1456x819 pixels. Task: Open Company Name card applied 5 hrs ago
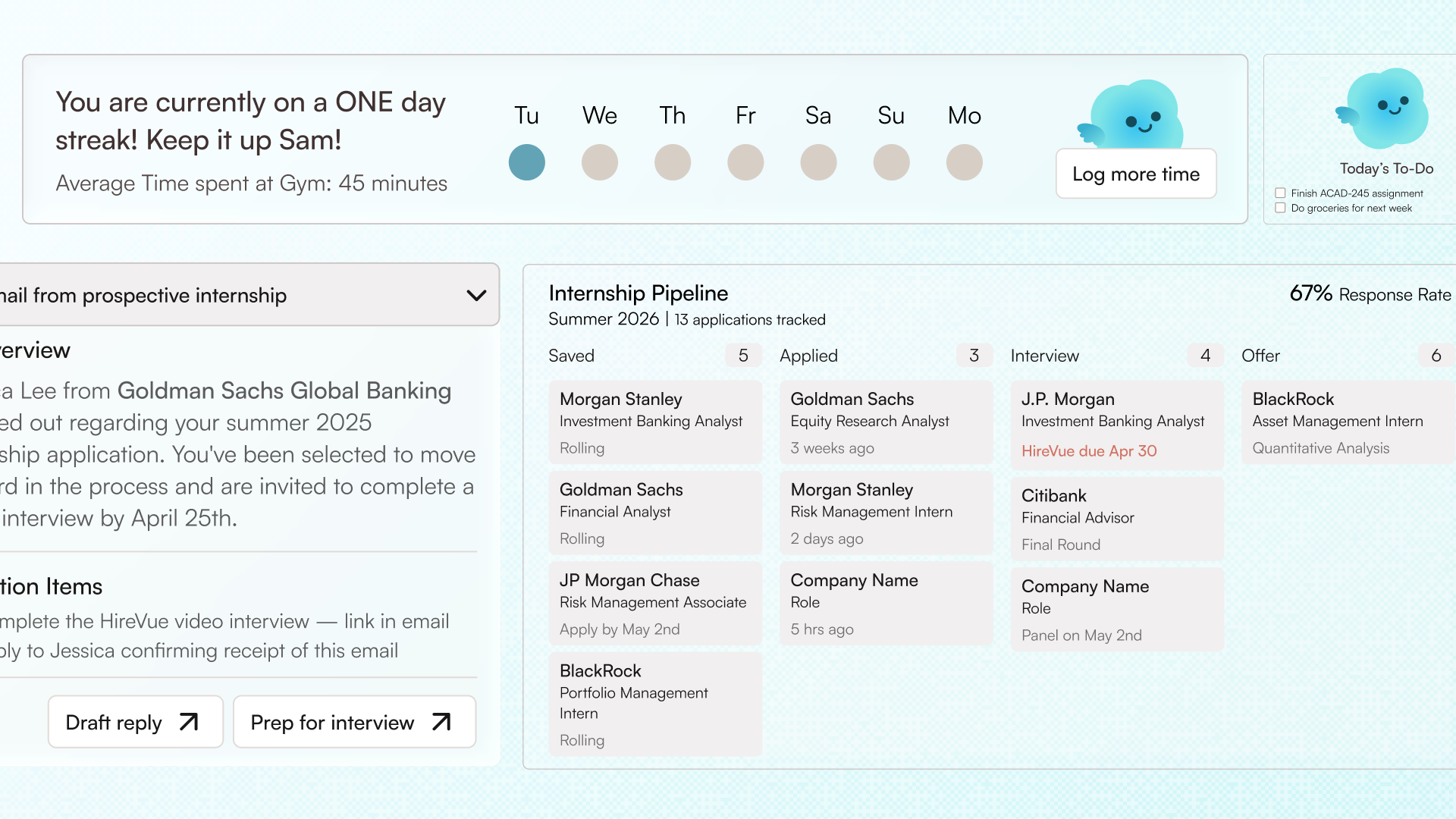[886, 604]
